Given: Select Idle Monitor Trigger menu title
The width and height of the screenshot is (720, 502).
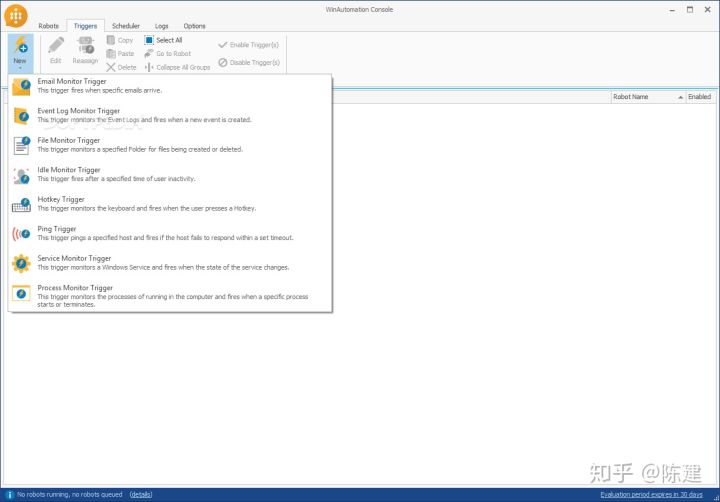Looking at the screenshot, I should click(69, 169).
